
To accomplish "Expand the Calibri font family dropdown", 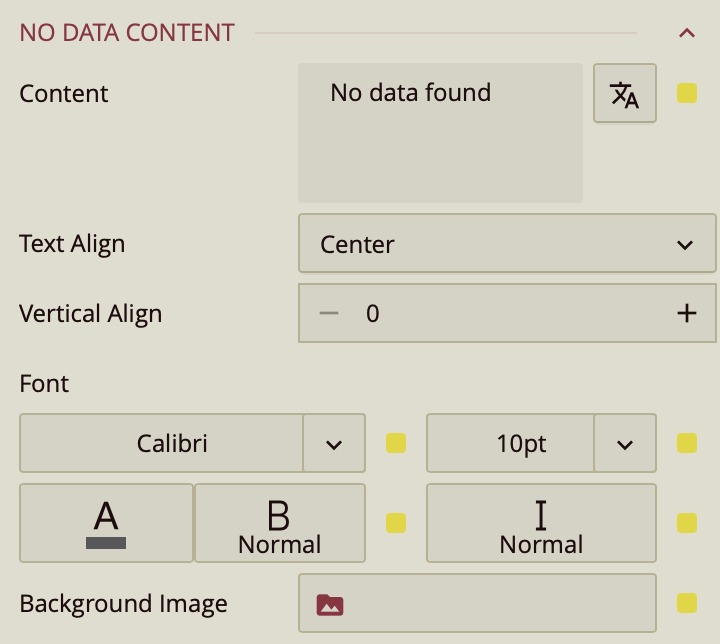I will 334,443.
